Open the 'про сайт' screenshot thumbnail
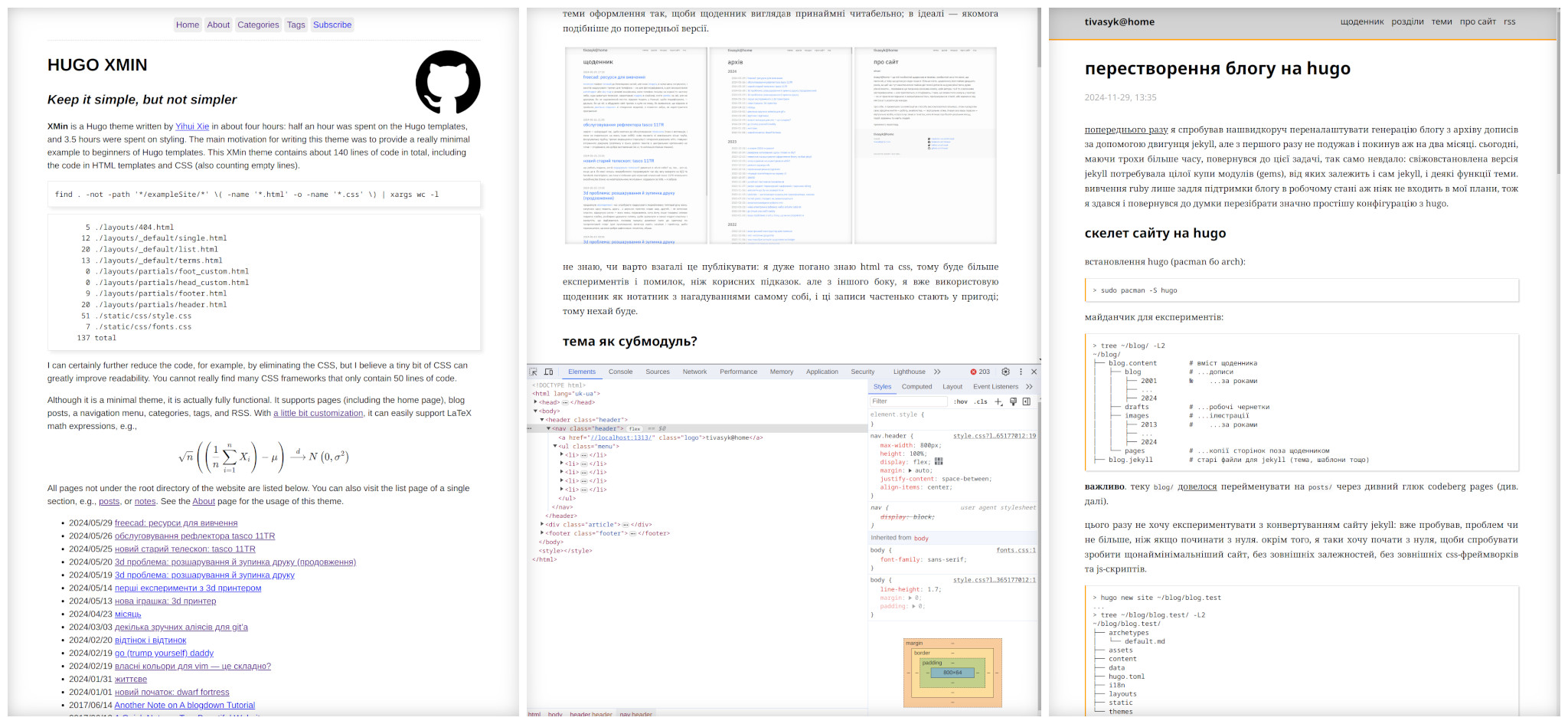The width and height of the screenshot is (1568, 724). pyautogui.click(x=925, y=145)
